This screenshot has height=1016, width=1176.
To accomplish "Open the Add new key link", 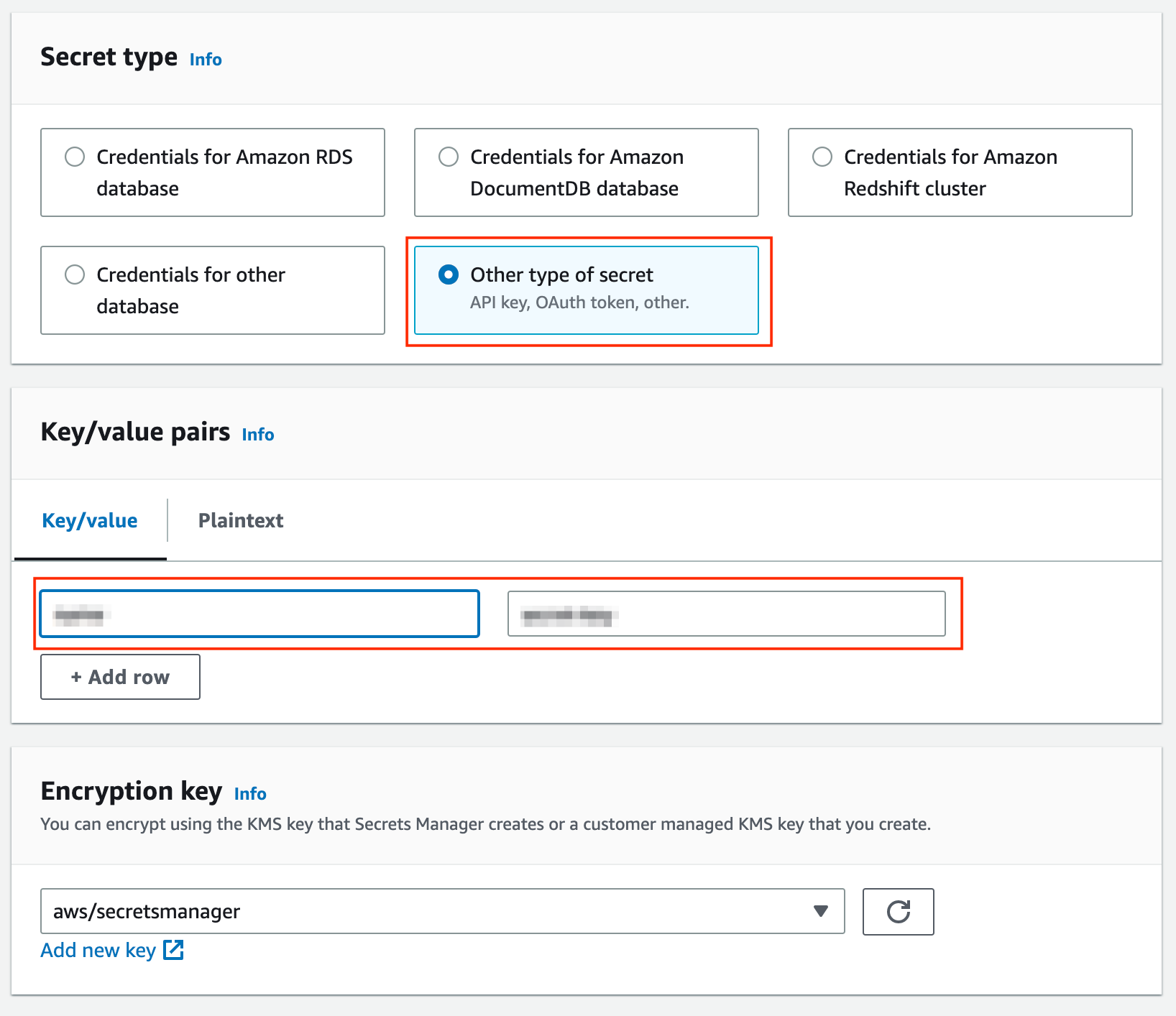I will pos(98,950).
